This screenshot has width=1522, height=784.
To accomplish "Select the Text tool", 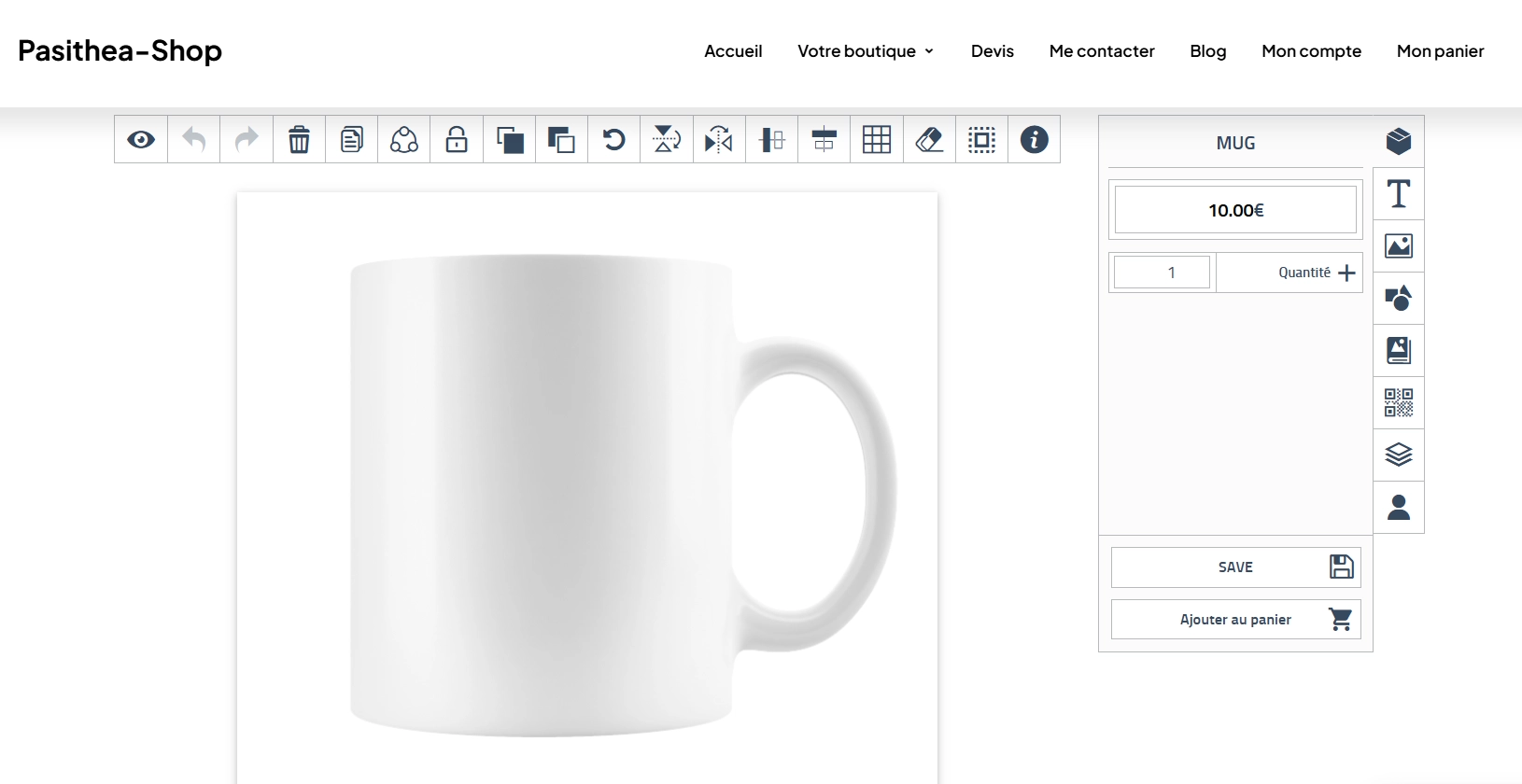I will (1398, 194).
